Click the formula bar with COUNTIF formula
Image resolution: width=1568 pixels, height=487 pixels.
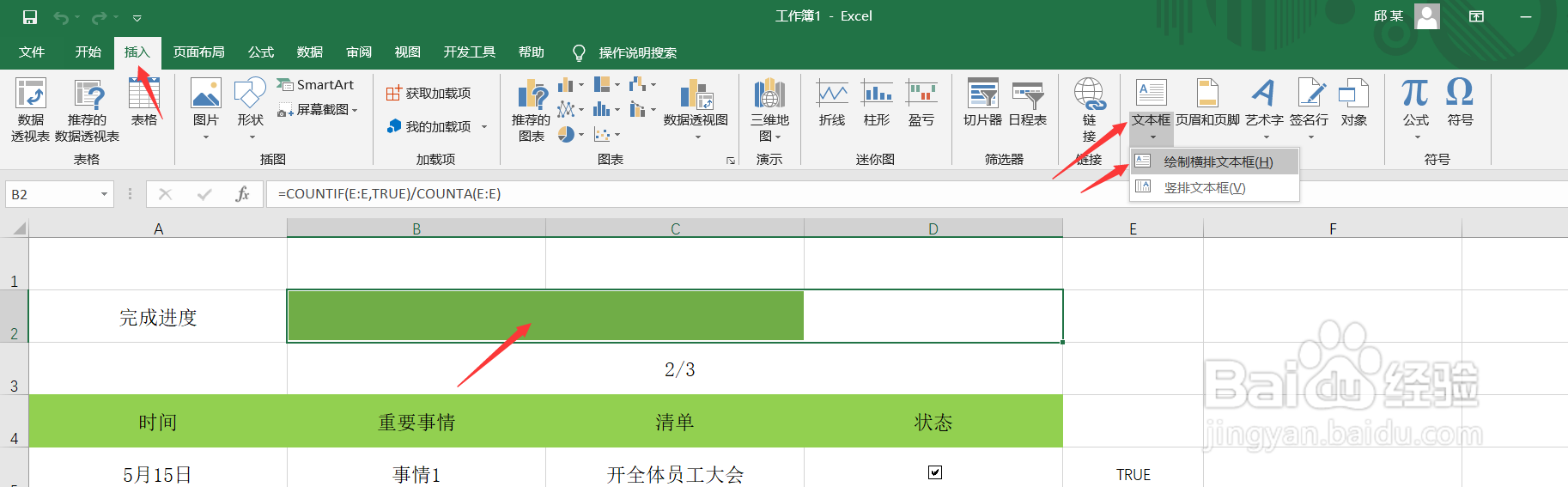917,194
